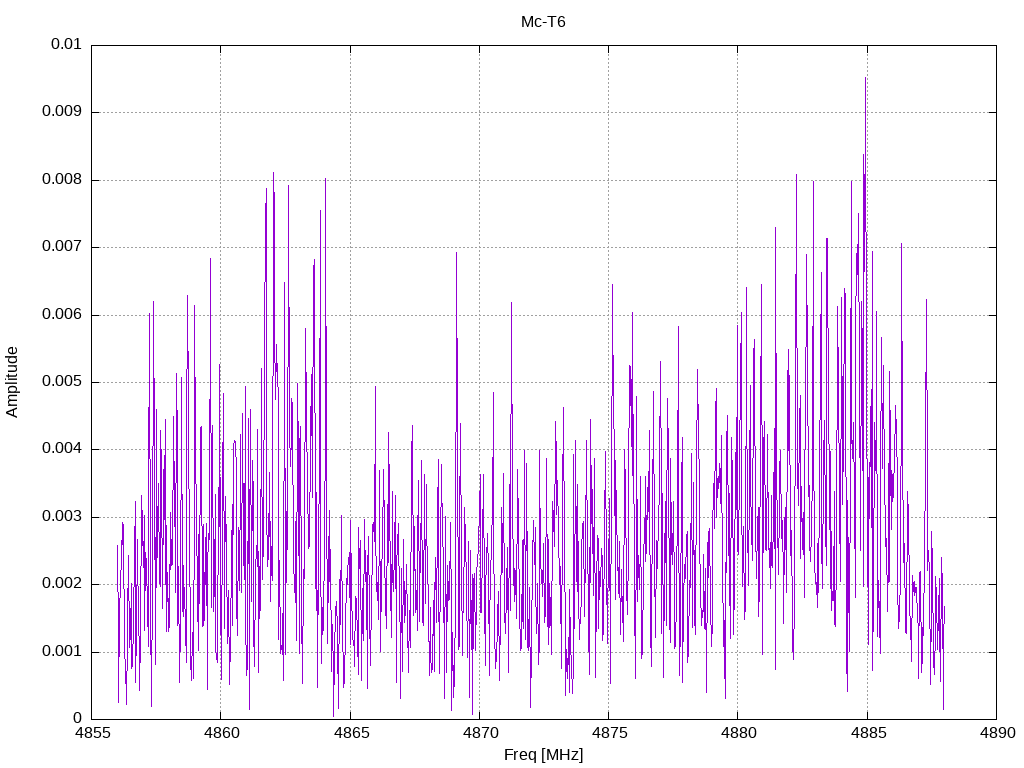This screenshot has height=768, width=1024.
Task: Click the Freq [MHz] x-axis label
Action: pyautogui.click(x=543, y=755)
